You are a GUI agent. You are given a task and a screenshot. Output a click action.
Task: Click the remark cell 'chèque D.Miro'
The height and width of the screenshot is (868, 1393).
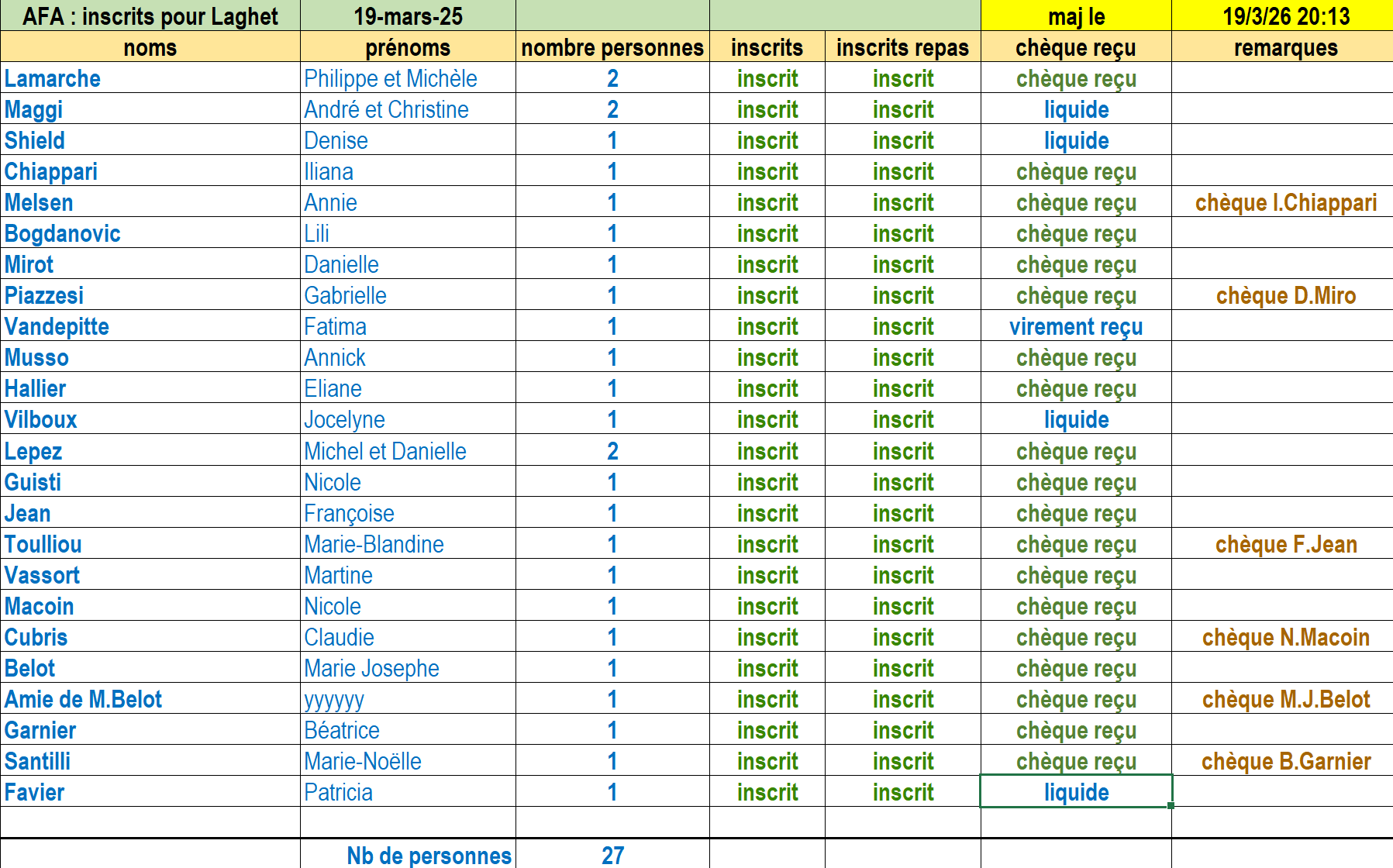point(1285,295)
